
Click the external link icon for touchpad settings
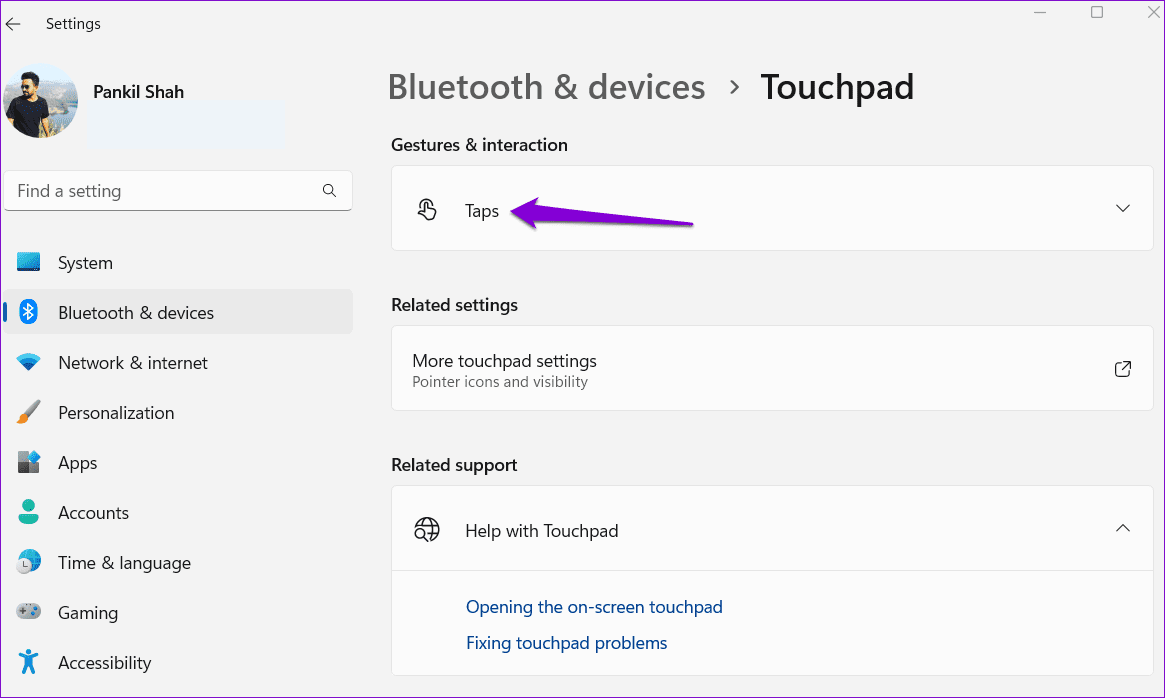[1123, 369]
